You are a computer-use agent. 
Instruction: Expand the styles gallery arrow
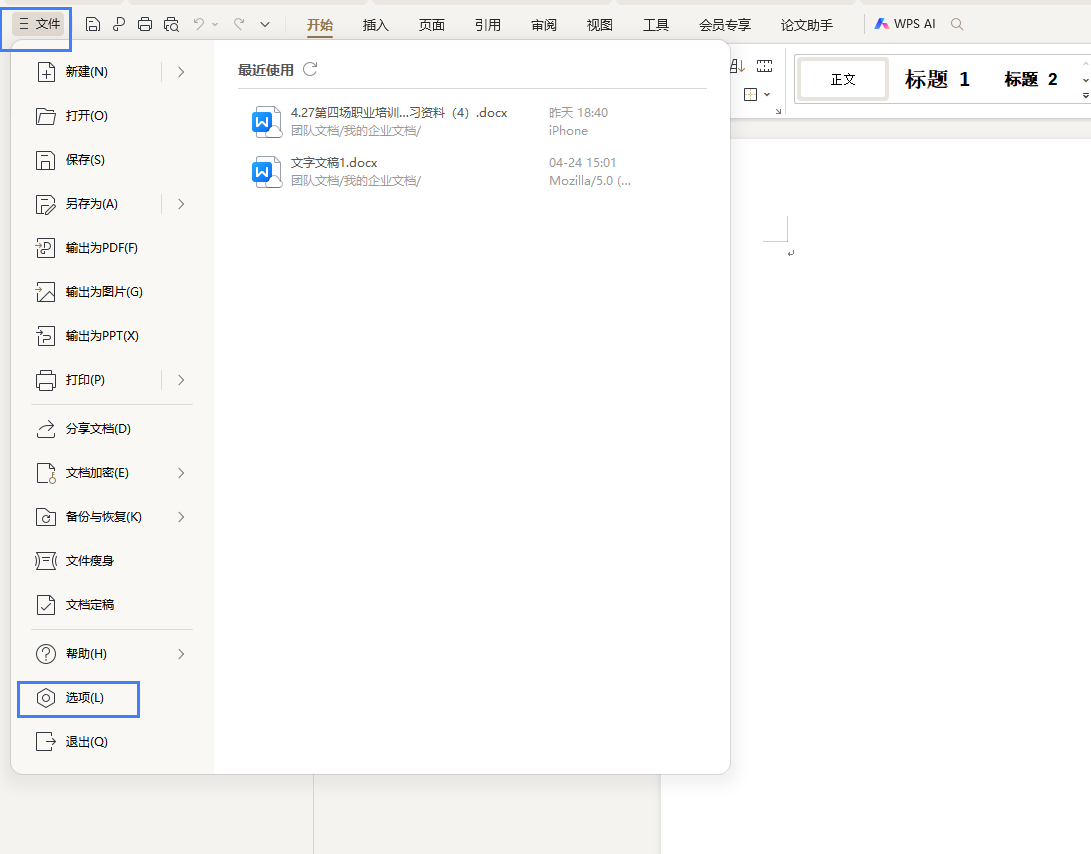tap(1085, 96)
